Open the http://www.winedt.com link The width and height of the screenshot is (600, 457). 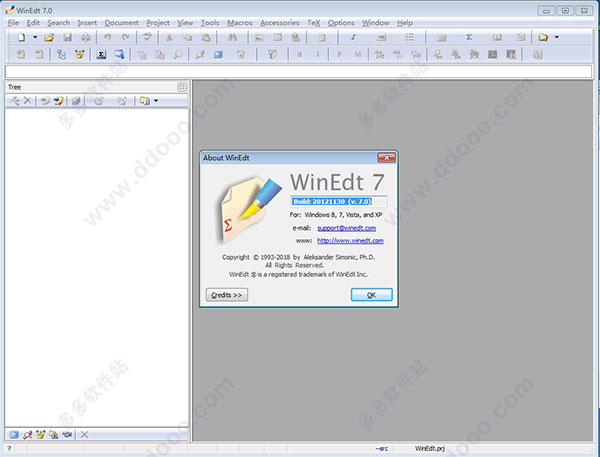350,241
